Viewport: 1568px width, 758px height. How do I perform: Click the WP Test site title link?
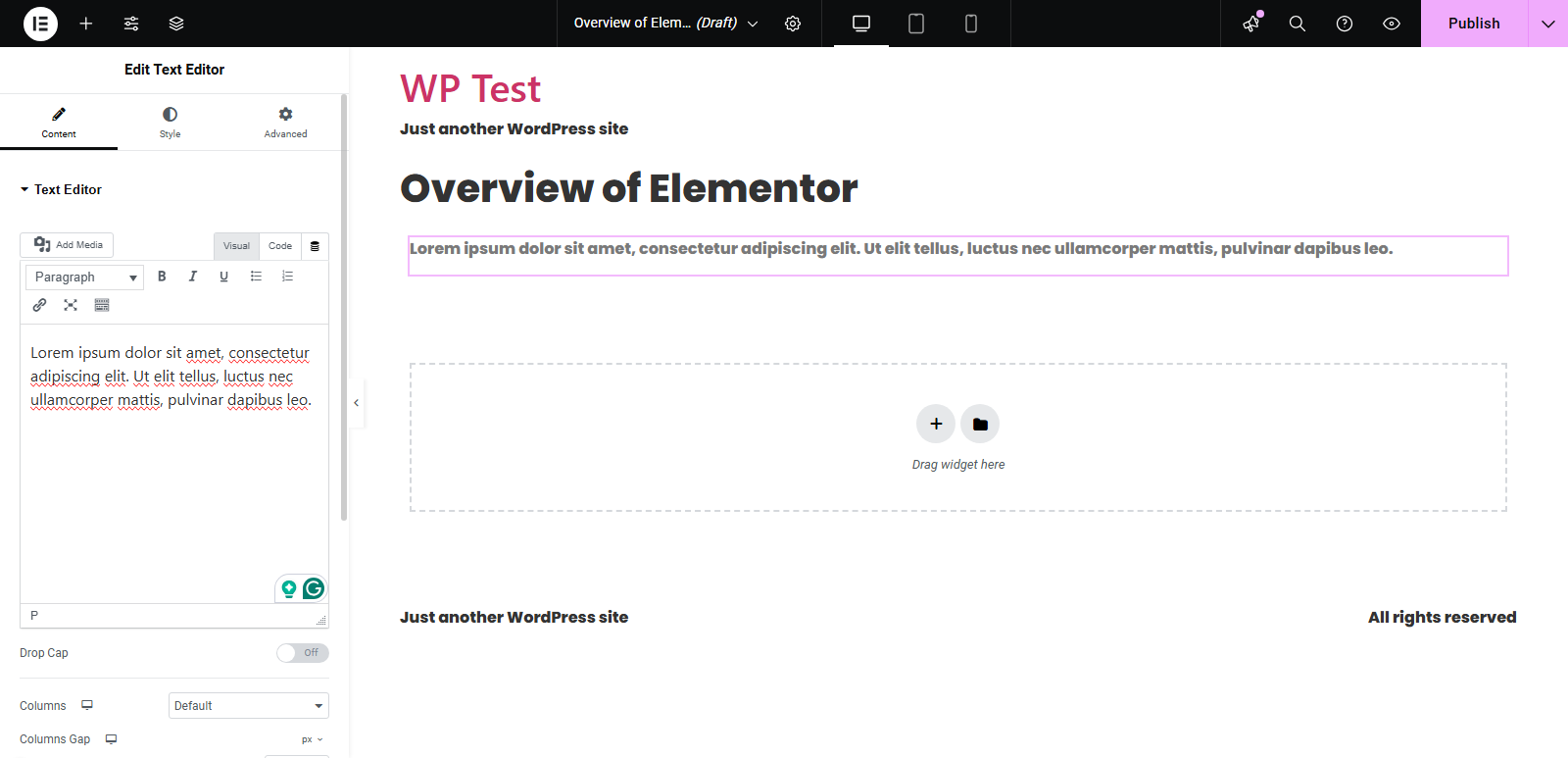[x=470, y=88]
